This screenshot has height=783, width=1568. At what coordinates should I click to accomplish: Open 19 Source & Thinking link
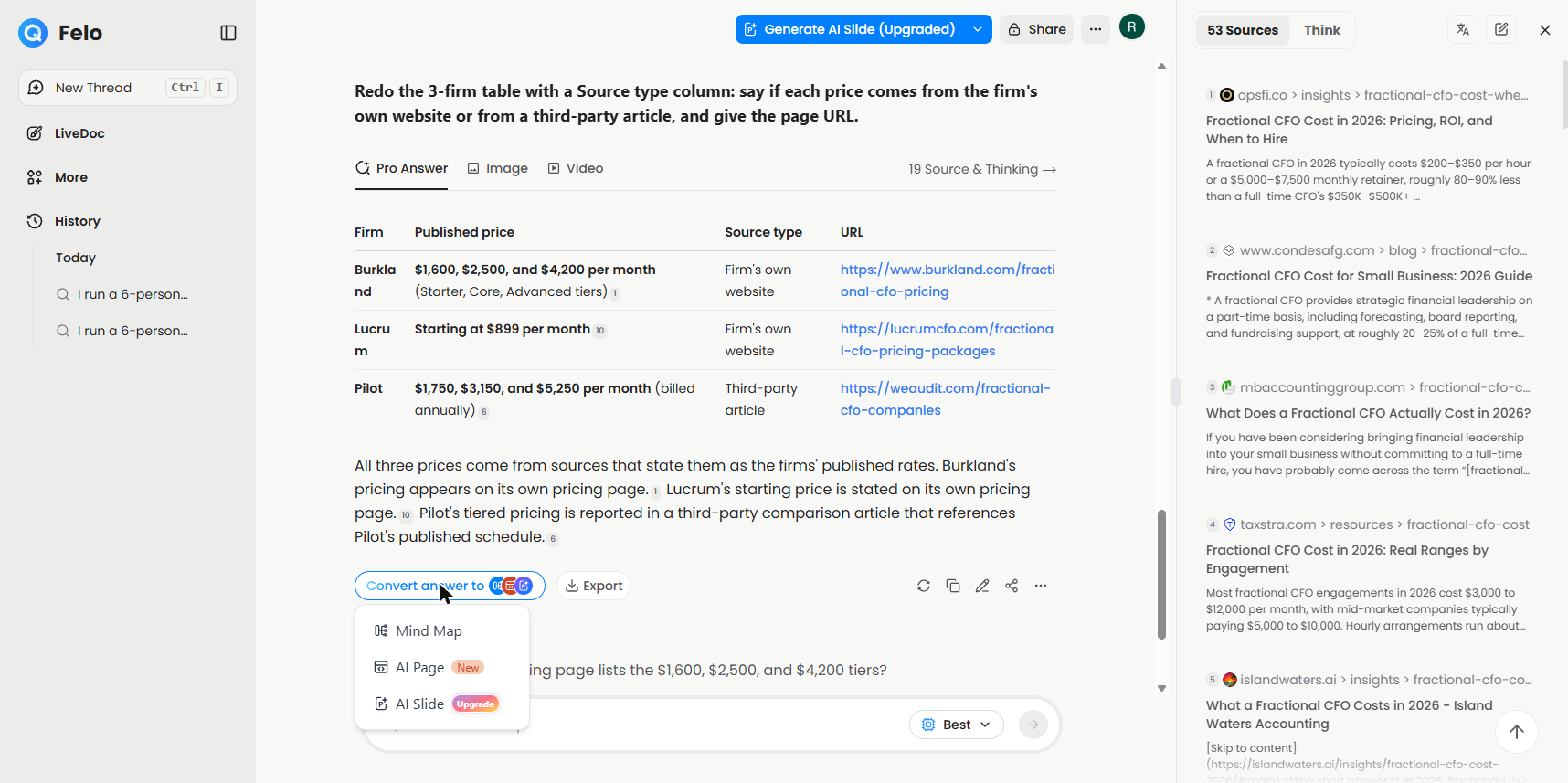tap(982, 169)
